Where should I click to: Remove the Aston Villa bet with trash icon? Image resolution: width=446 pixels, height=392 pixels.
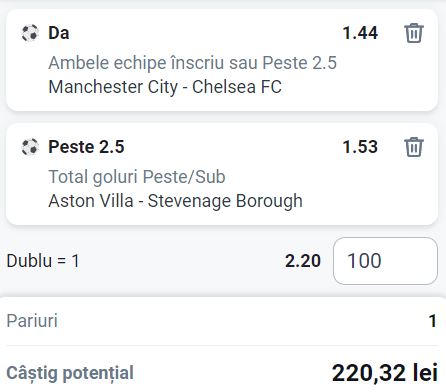(414, 147)
